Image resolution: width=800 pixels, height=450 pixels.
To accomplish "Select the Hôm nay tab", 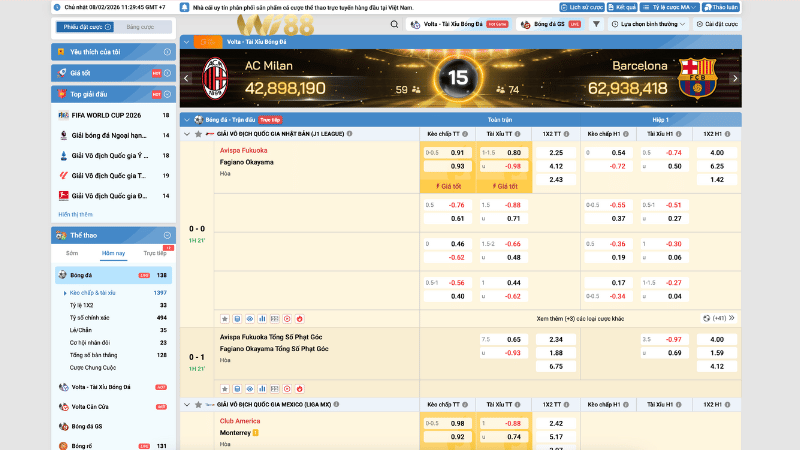I will pyautogui.click(x=113, y=253).
